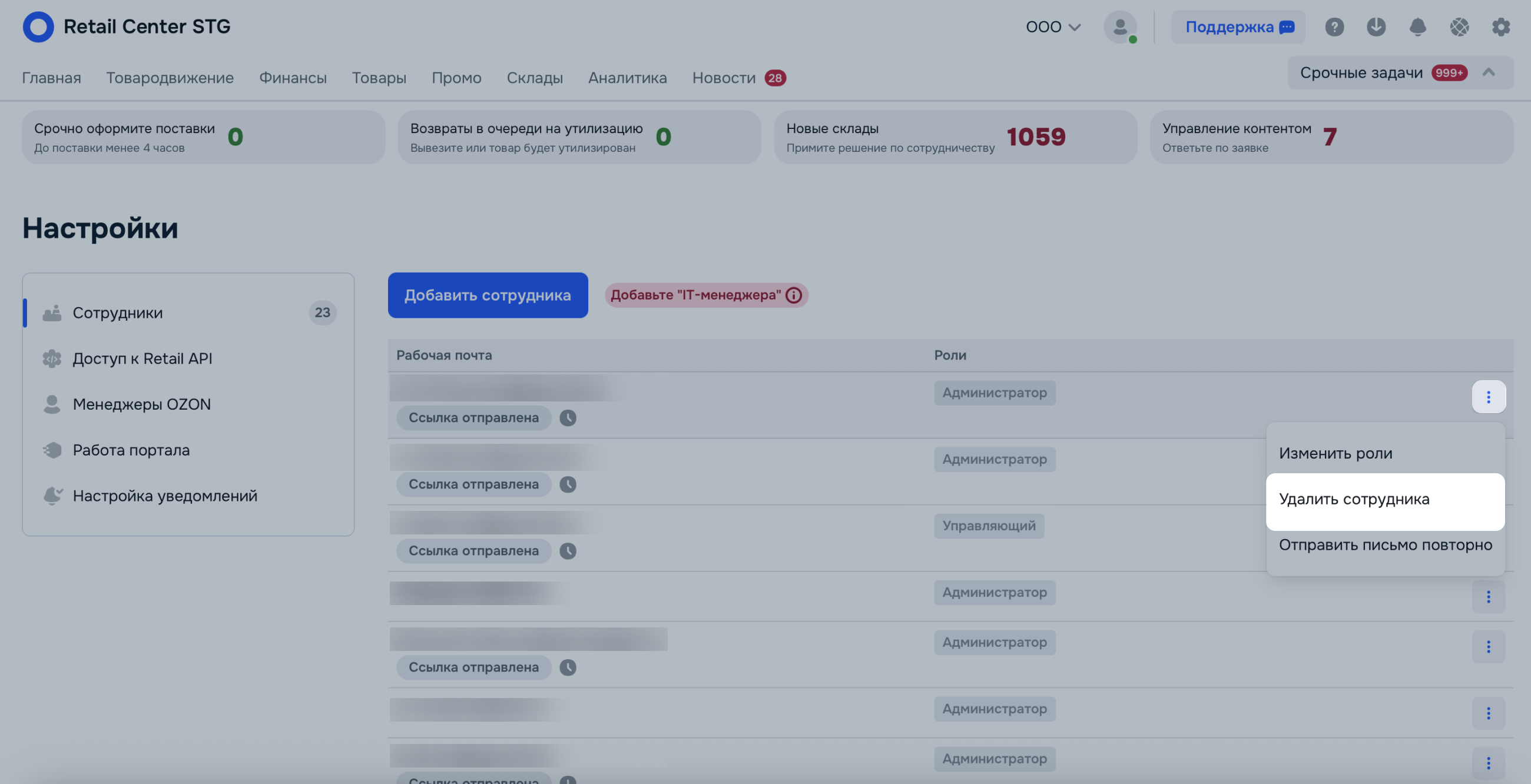Open the notifications bell icon
The height and width of the screenshot is (784, 1531).
(1417, 26)
